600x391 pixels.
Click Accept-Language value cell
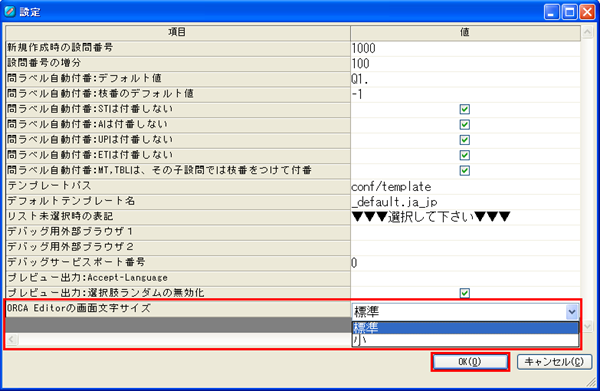tap(465, 278)
